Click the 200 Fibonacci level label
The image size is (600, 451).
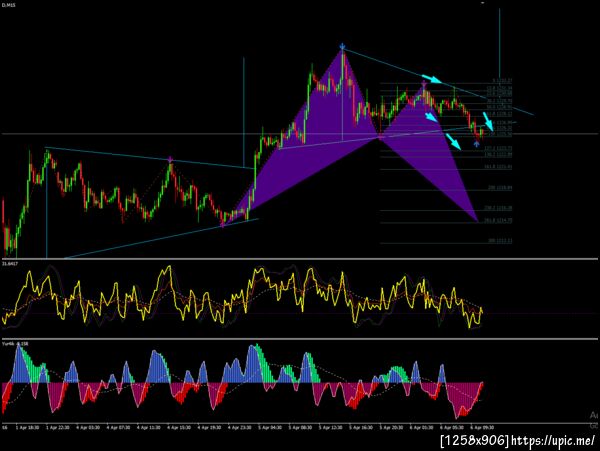pyautogui.click(x=500, y=188)
